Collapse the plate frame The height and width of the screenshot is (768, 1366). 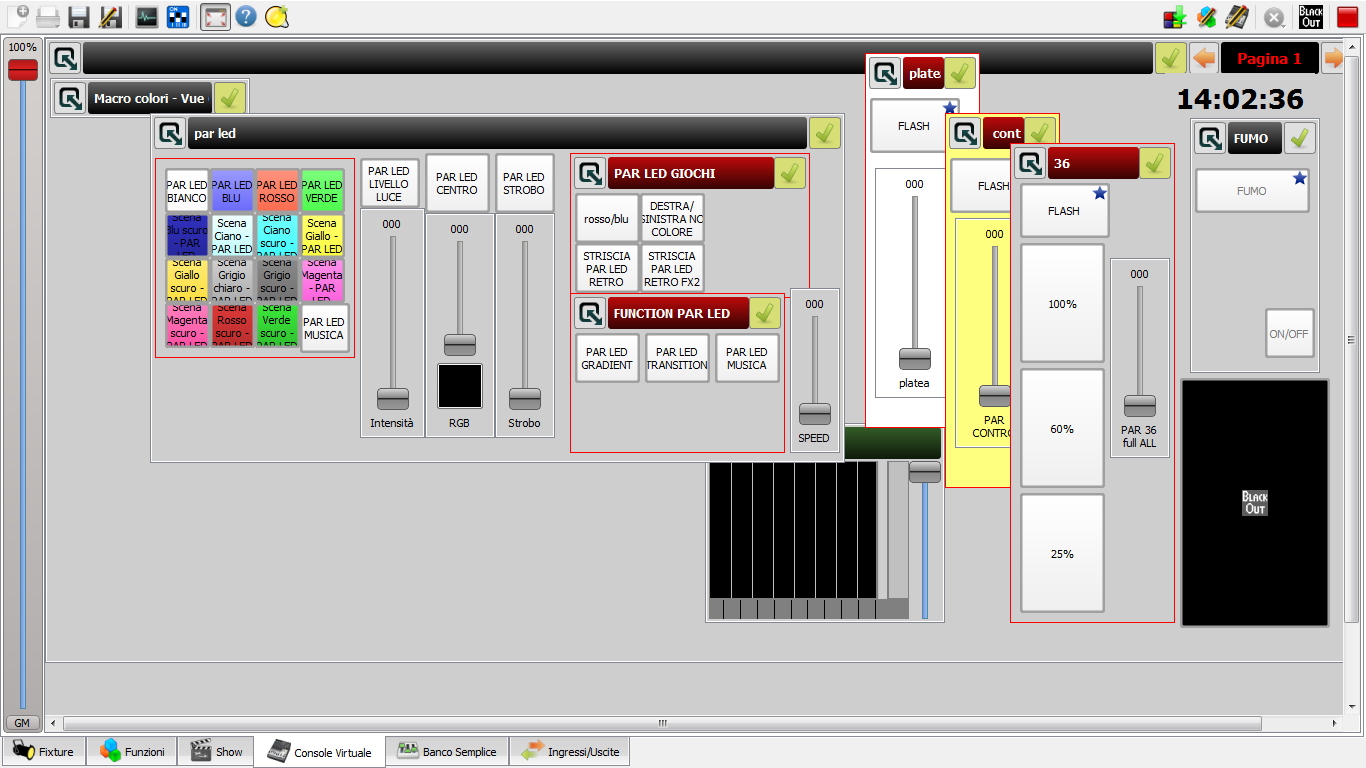(885, 73)
